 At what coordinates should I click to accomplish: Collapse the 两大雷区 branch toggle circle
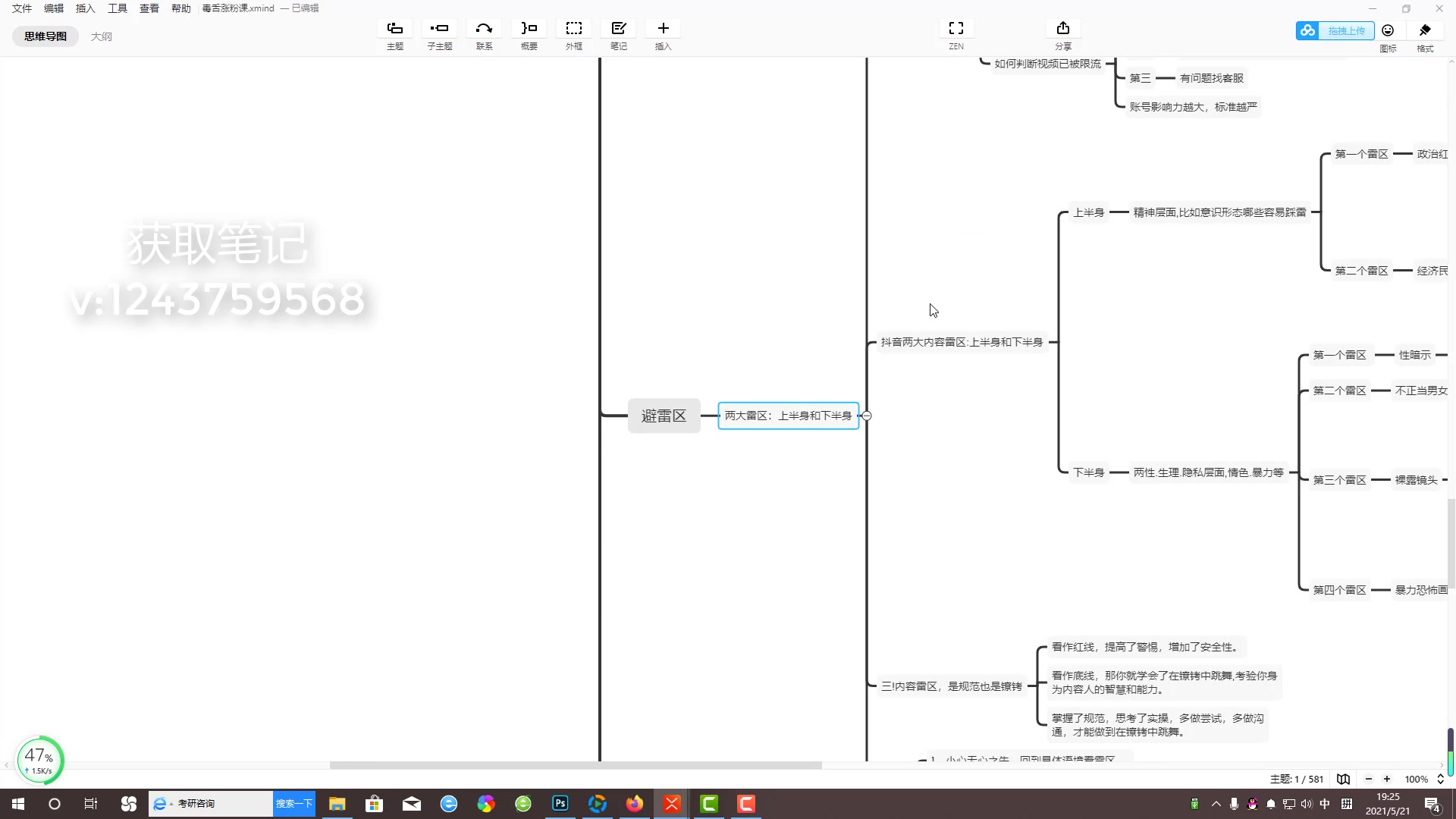[867, 416]
